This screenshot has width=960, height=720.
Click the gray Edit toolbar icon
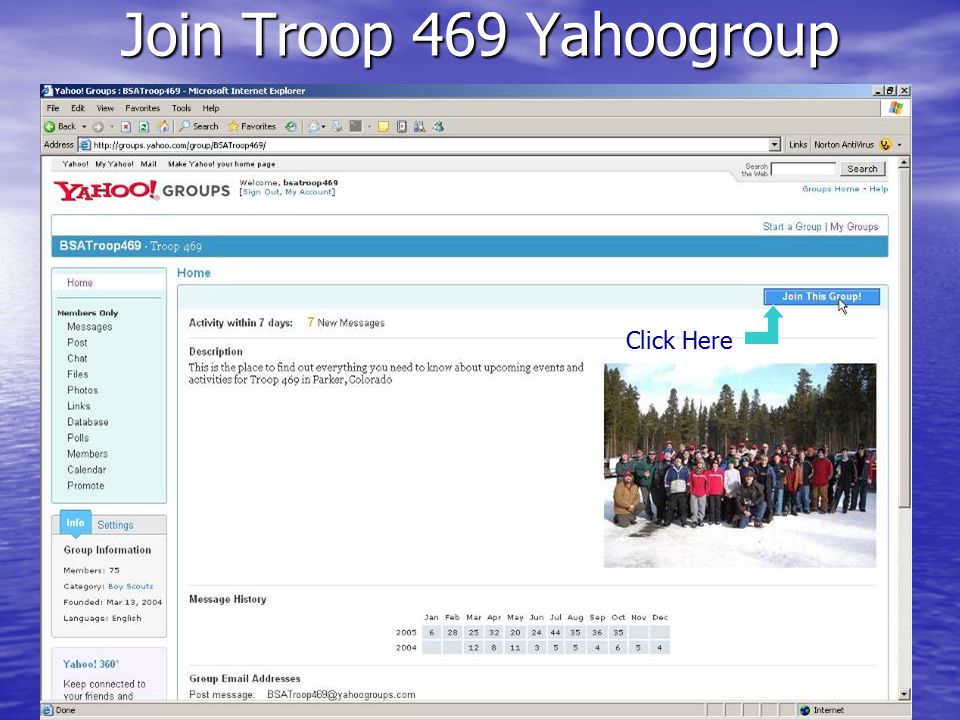356,126
